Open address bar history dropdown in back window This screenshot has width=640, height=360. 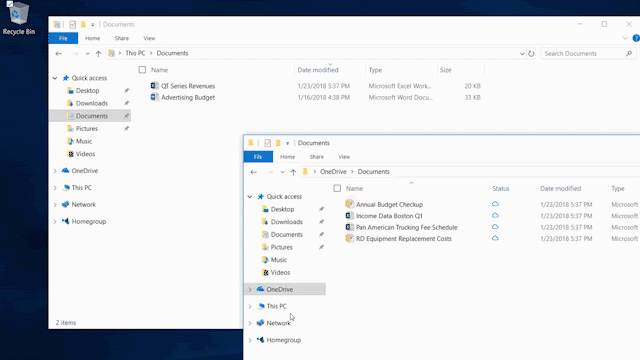click(x=522, y=53)
